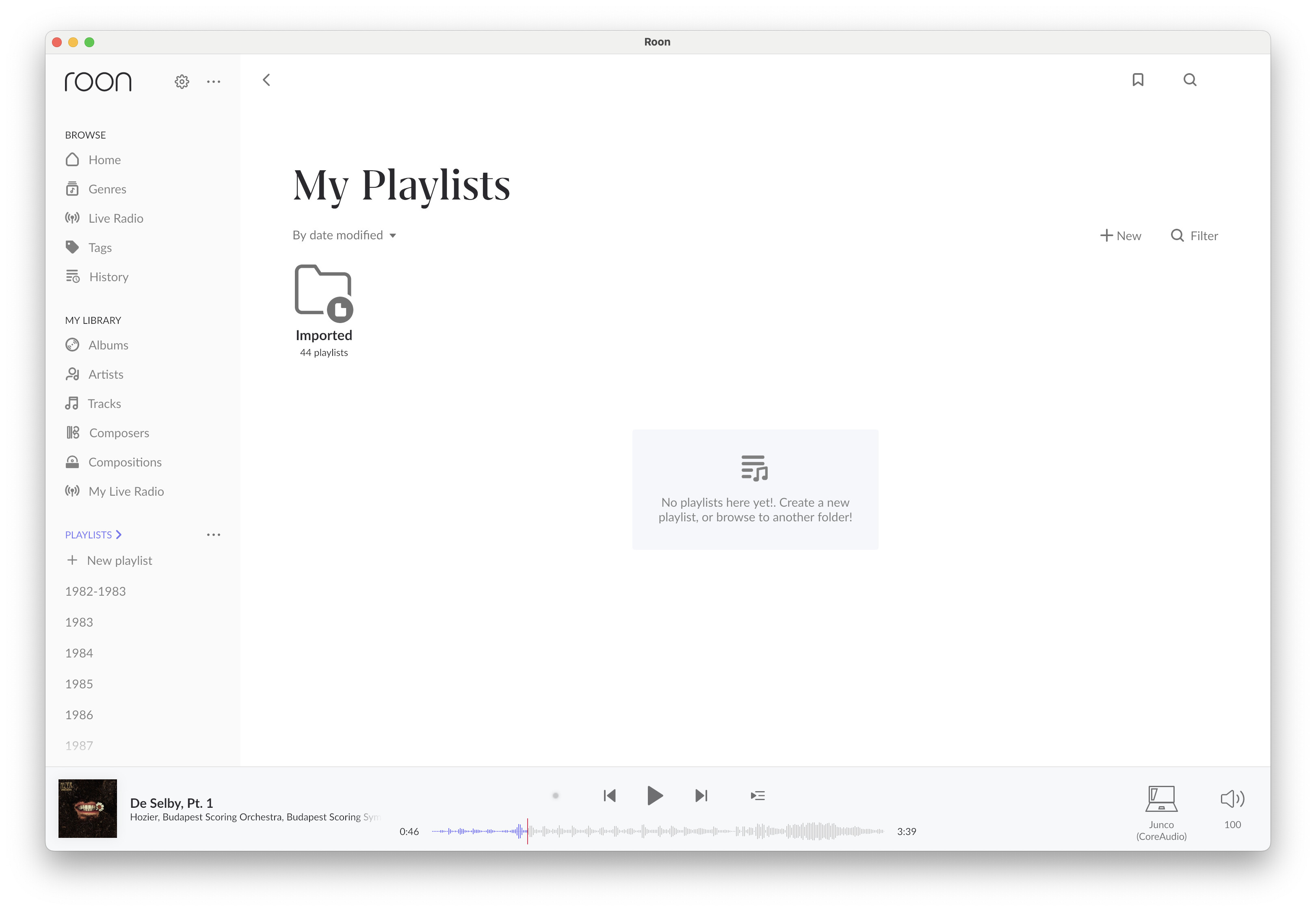Create a playlist with the New button
Screen dimensions: 1316x911
[1120, 236]
